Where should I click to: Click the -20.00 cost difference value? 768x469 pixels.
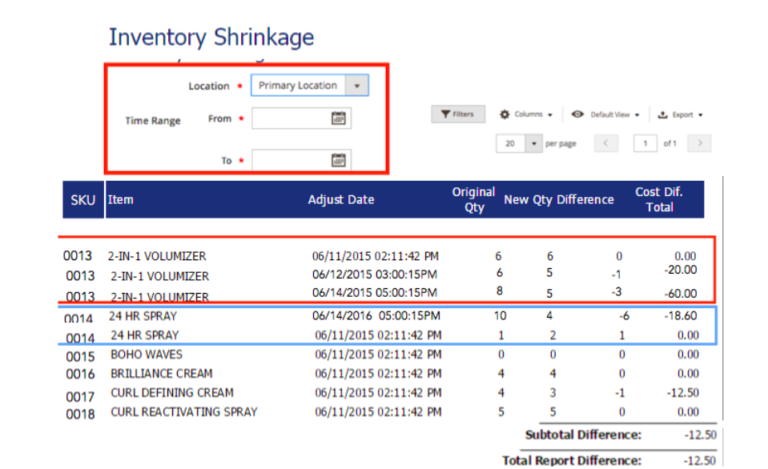[681, 270]
